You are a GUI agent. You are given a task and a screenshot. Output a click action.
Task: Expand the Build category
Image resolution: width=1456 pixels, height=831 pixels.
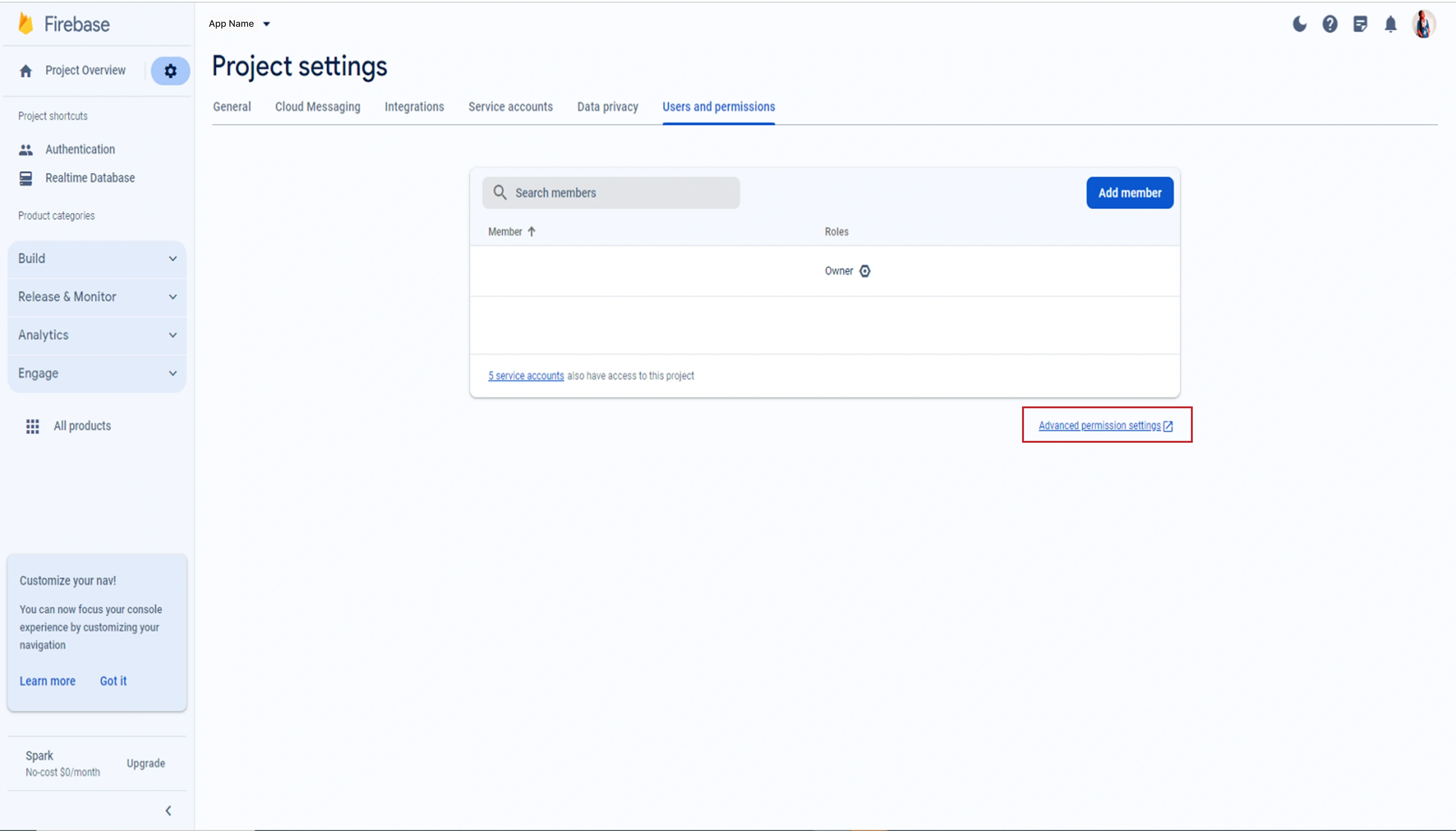(x=97, y=259)
